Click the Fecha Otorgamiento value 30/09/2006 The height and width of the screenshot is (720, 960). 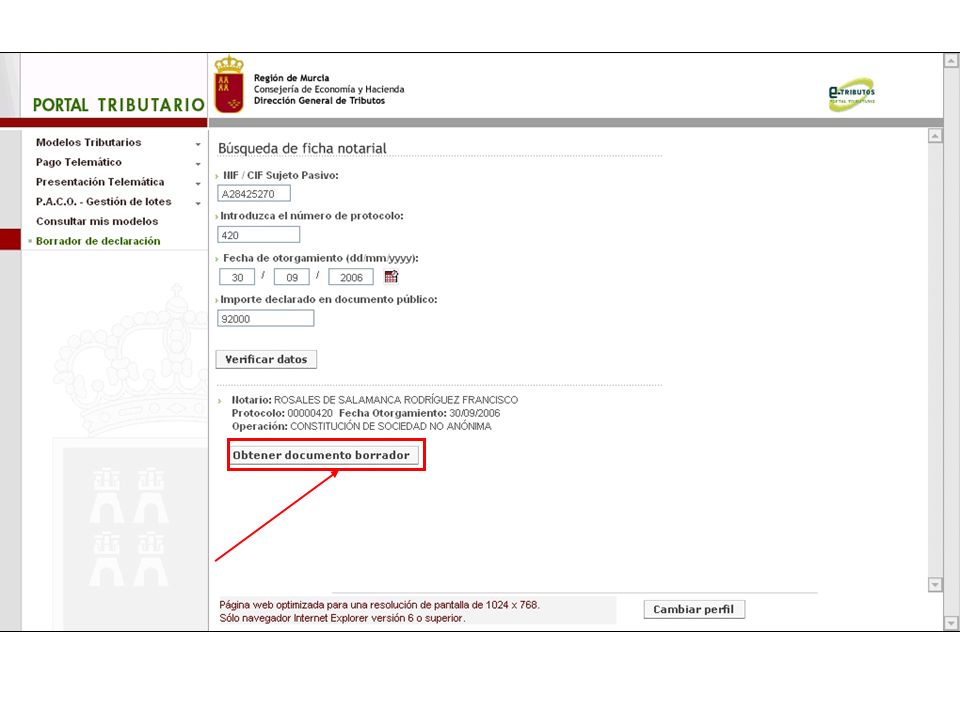point(474,413)
